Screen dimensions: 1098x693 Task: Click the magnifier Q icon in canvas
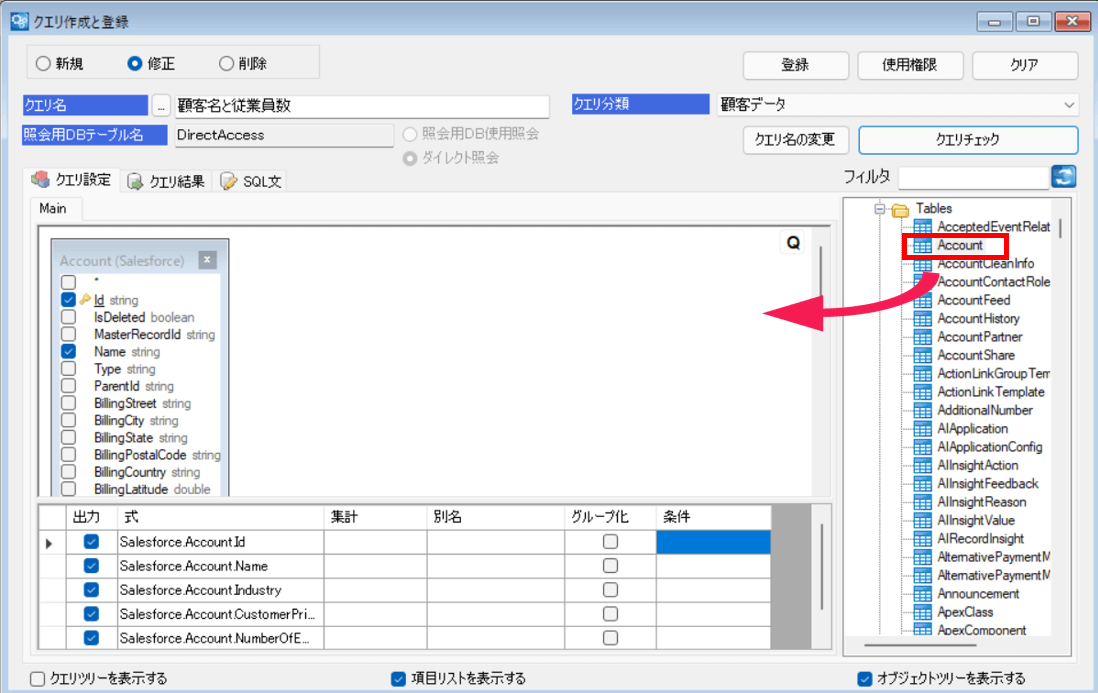pyautogui.click(x=793, y=242)
